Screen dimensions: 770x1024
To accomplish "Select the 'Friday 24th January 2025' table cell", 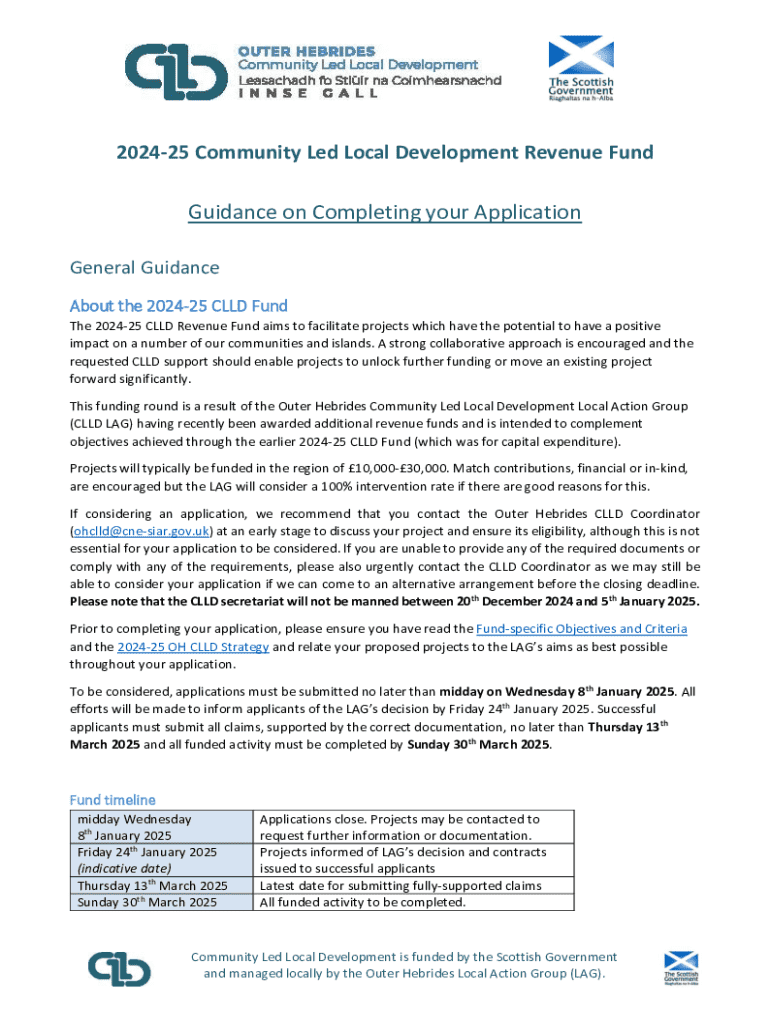I will point(158,860).
